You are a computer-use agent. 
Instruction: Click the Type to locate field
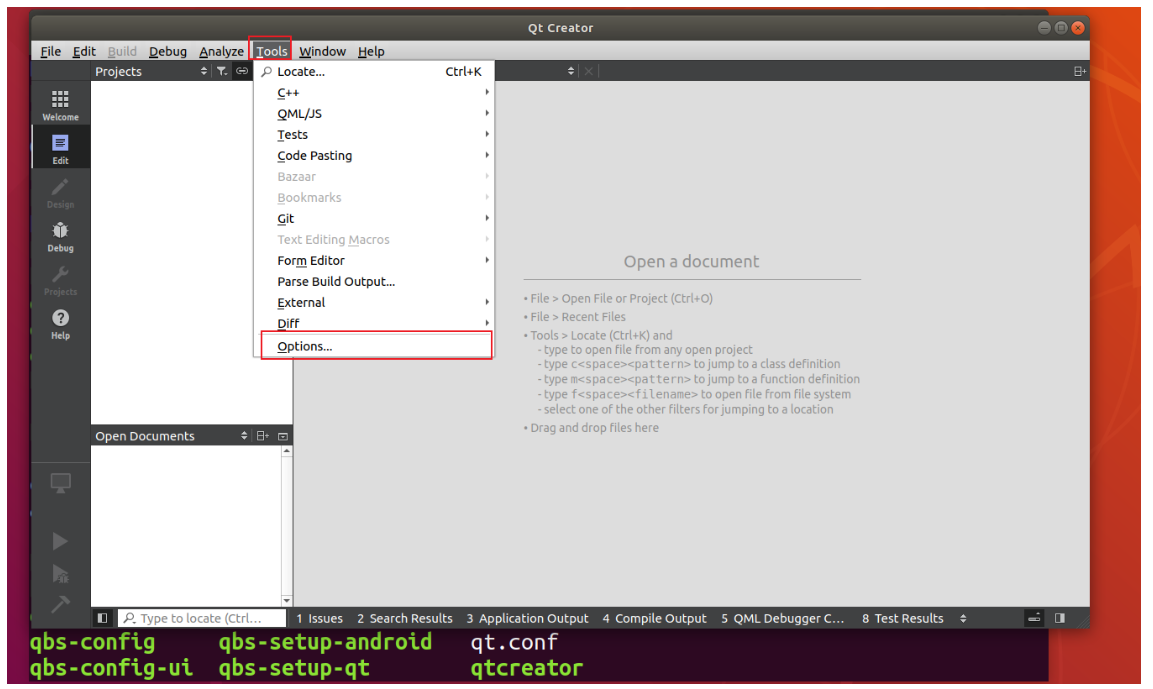coord(201,618)
